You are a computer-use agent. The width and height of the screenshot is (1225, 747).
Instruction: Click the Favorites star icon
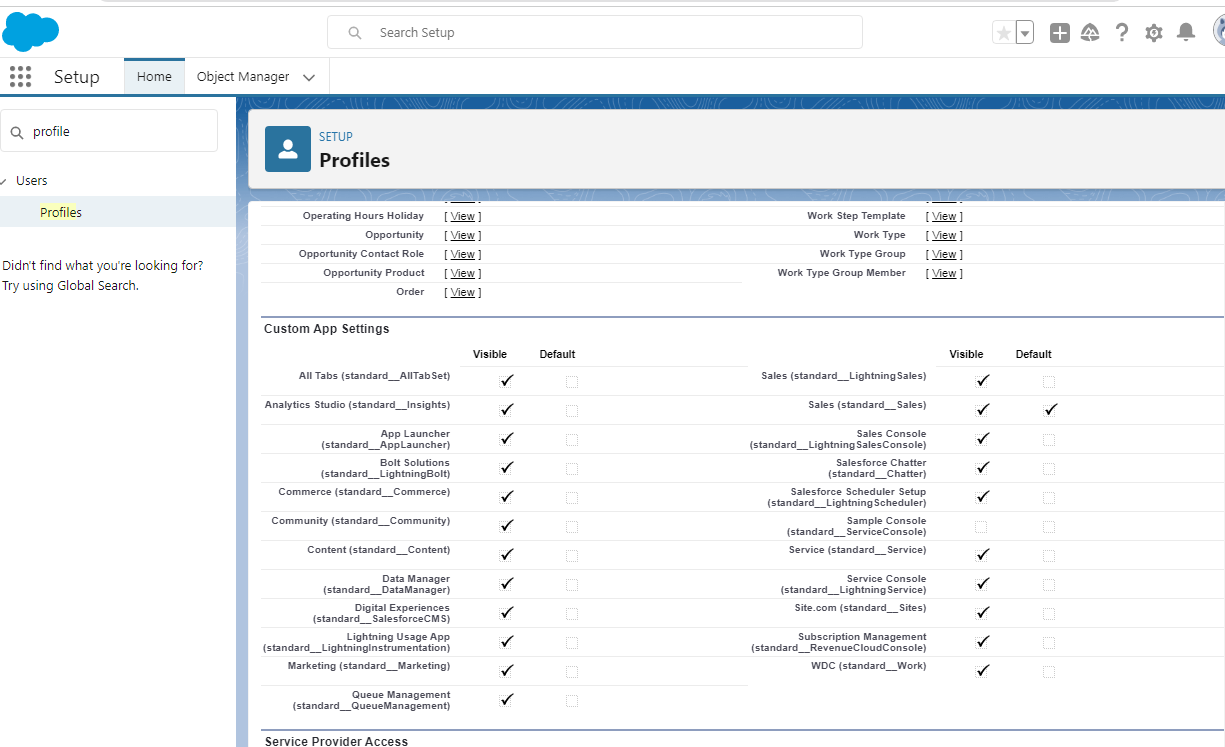tap(1003, 33)
